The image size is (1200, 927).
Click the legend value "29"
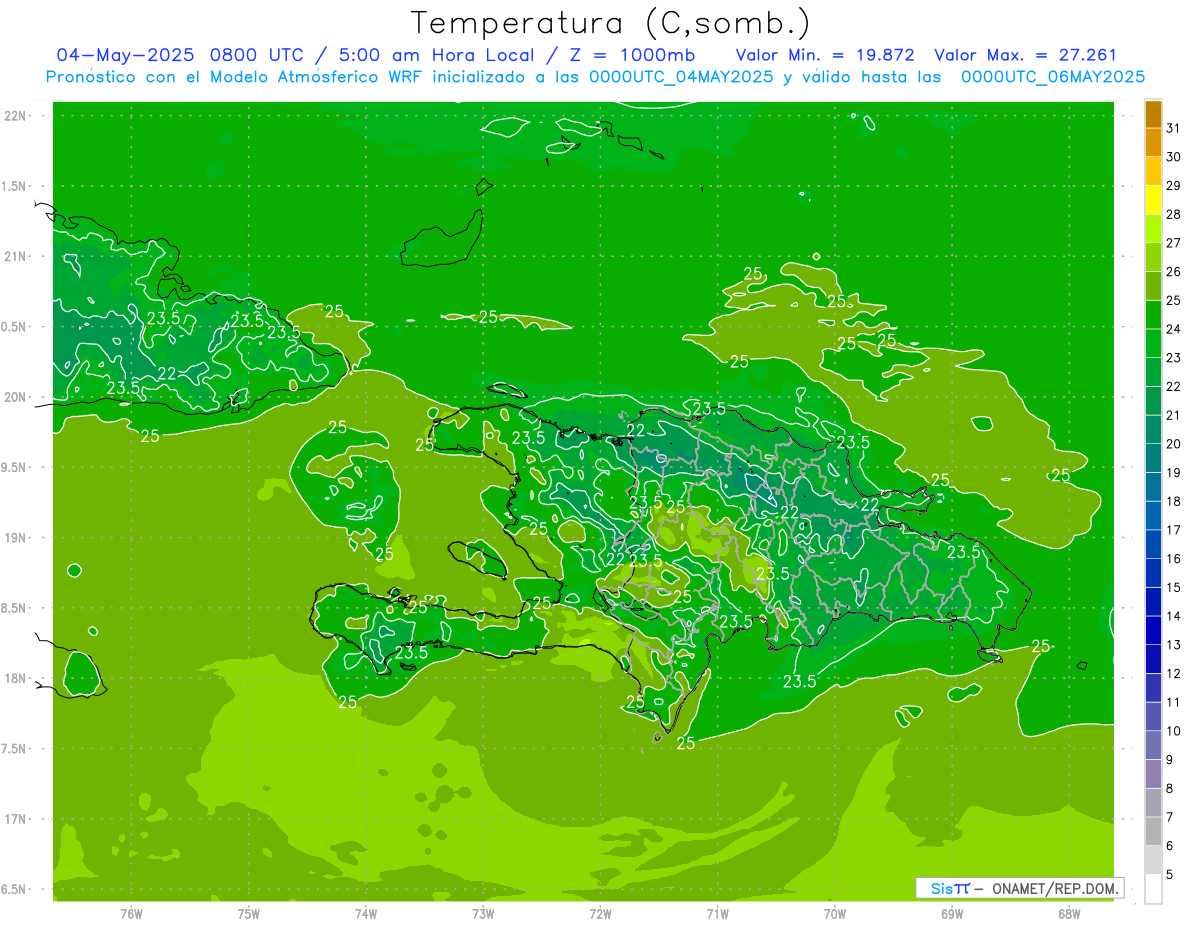pos(1173,185)
